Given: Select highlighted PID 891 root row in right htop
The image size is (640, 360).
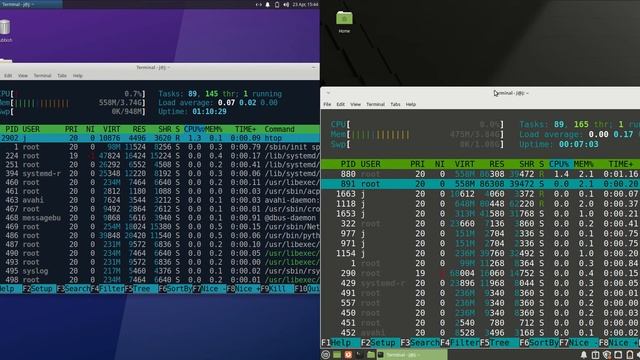Looking at the screenshot, I should 480,184.
